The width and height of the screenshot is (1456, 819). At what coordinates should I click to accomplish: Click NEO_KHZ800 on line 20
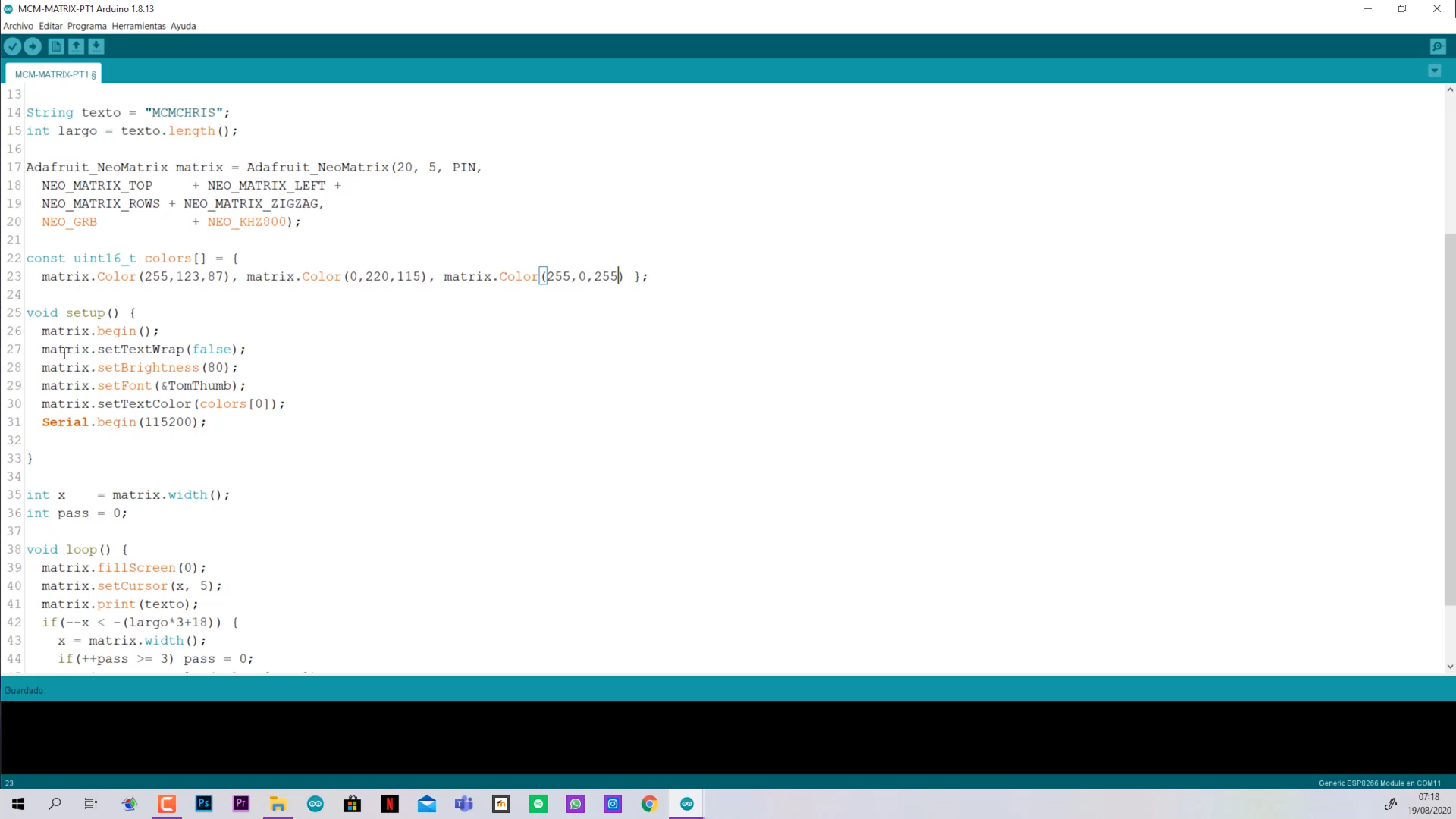click(247, 221)
